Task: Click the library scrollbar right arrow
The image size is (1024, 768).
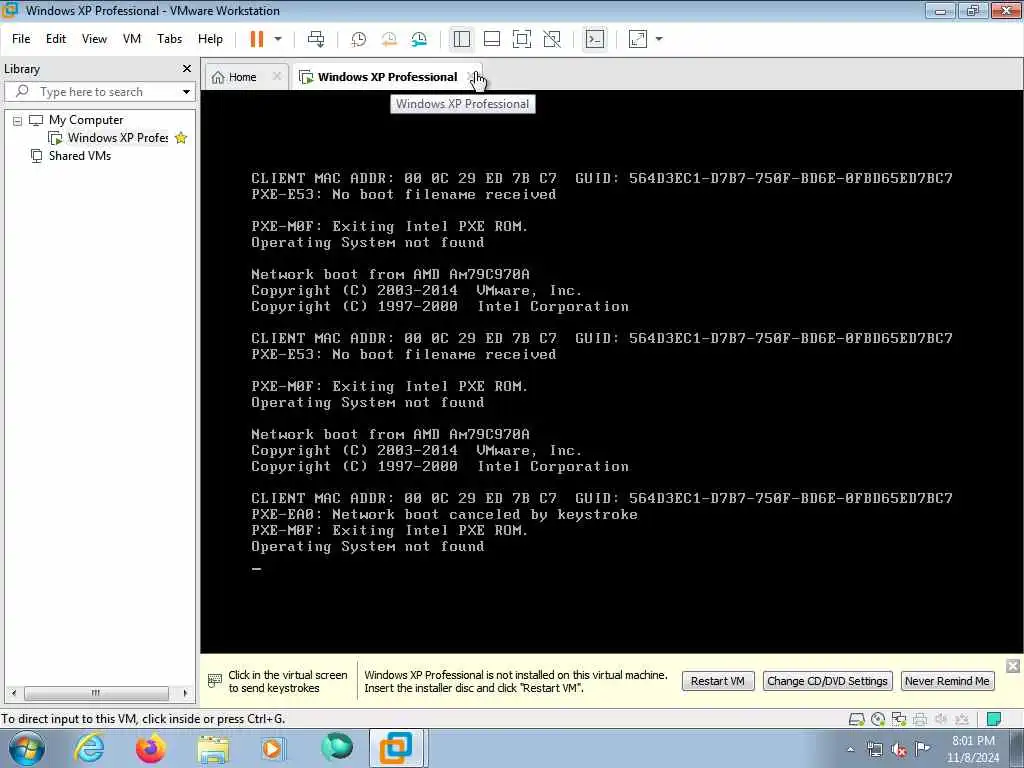Action: [x=185, y=693]
